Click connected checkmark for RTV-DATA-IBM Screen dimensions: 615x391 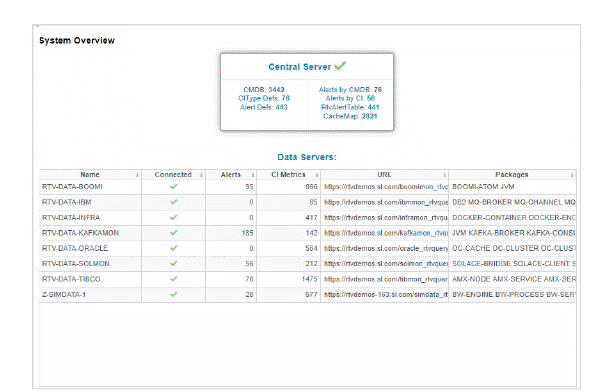173,202
